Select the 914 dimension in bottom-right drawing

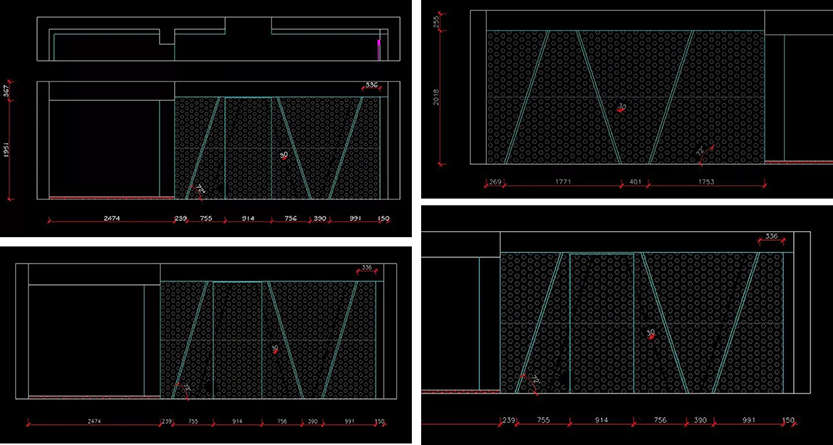click(603, 421)
